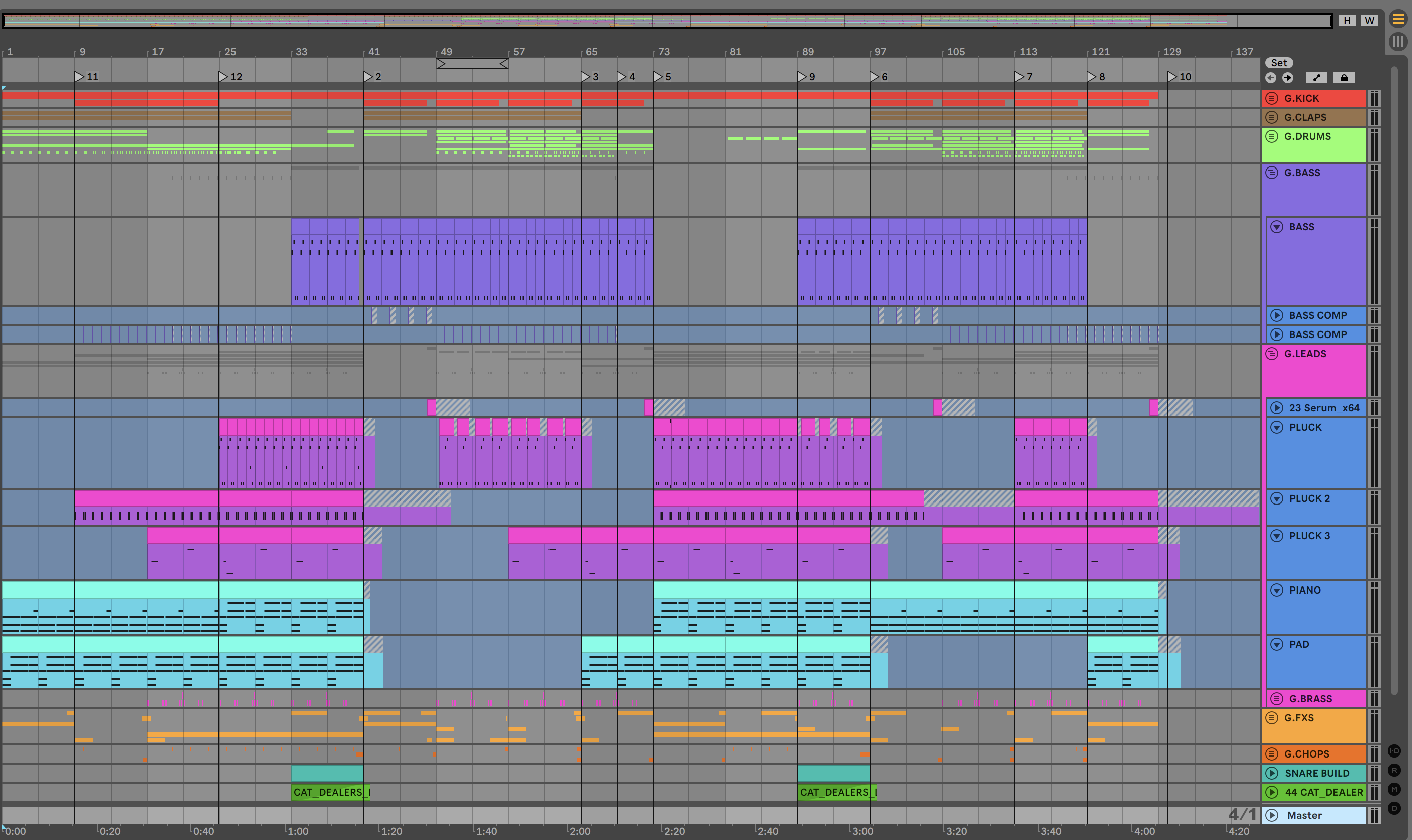Click locator marker 12 in timeline
Viewport: 1412px width, 840px height.
coord(223,76)
